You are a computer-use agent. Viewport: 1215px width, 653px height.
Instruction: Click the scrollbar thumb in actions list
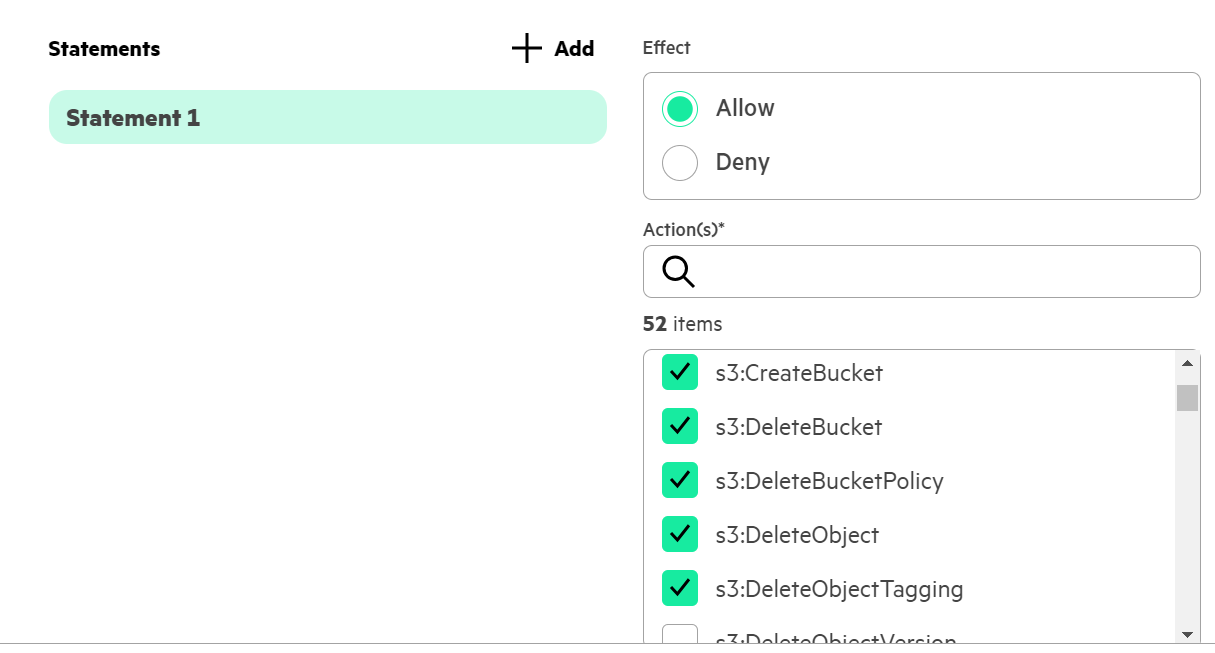click(1187, 398)
